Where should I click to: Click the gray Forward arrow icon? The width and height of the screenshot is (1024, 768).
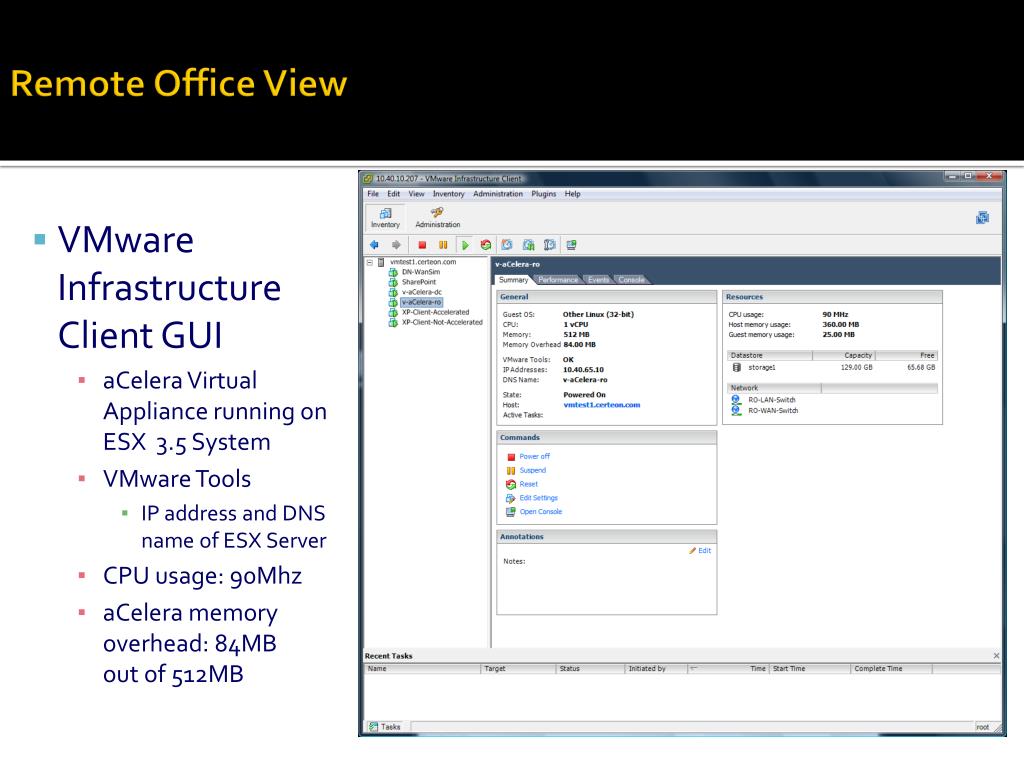click(396, 245)
